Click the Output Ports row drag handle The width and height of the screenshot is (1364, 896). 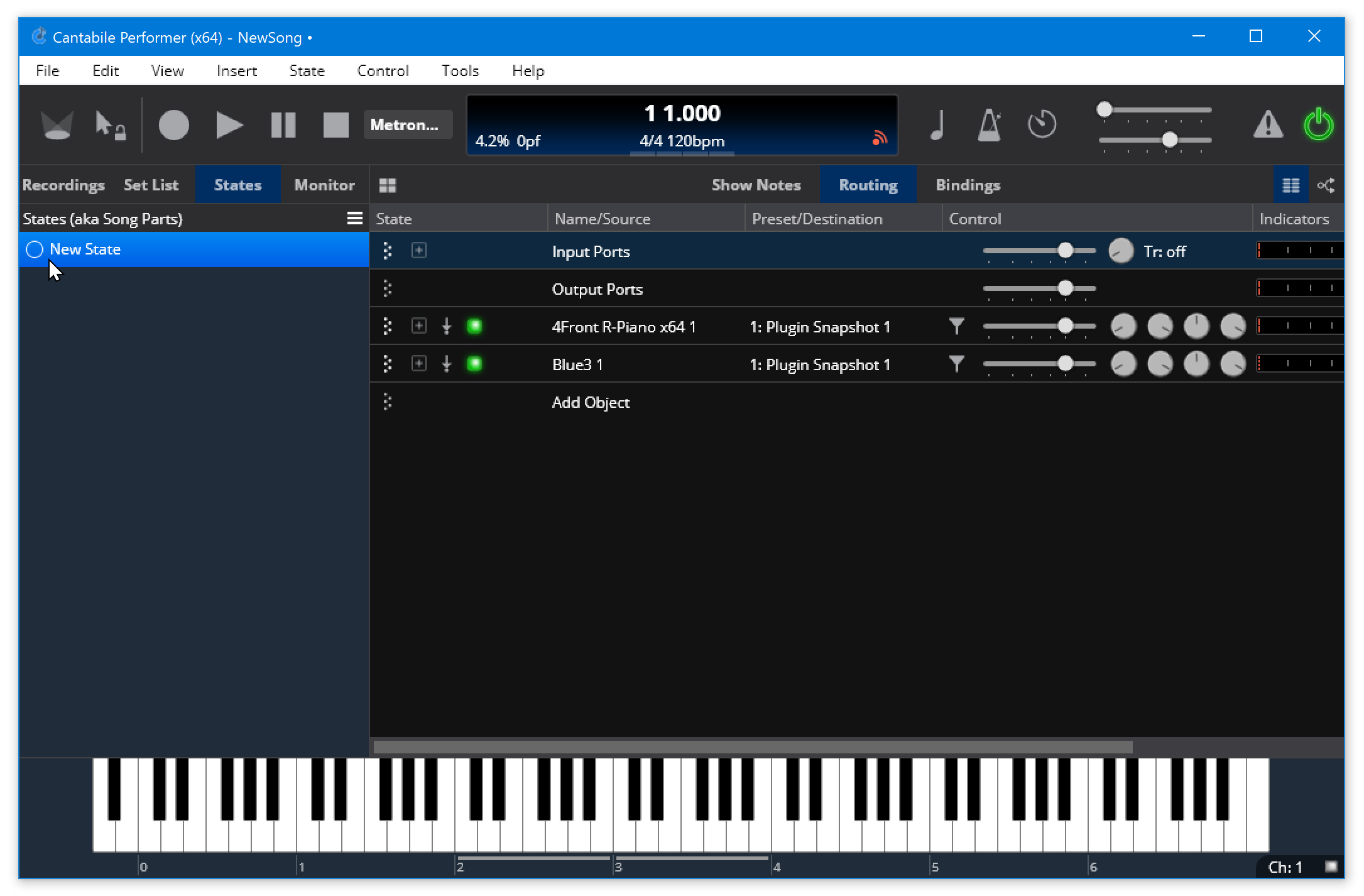pos(388,288)
